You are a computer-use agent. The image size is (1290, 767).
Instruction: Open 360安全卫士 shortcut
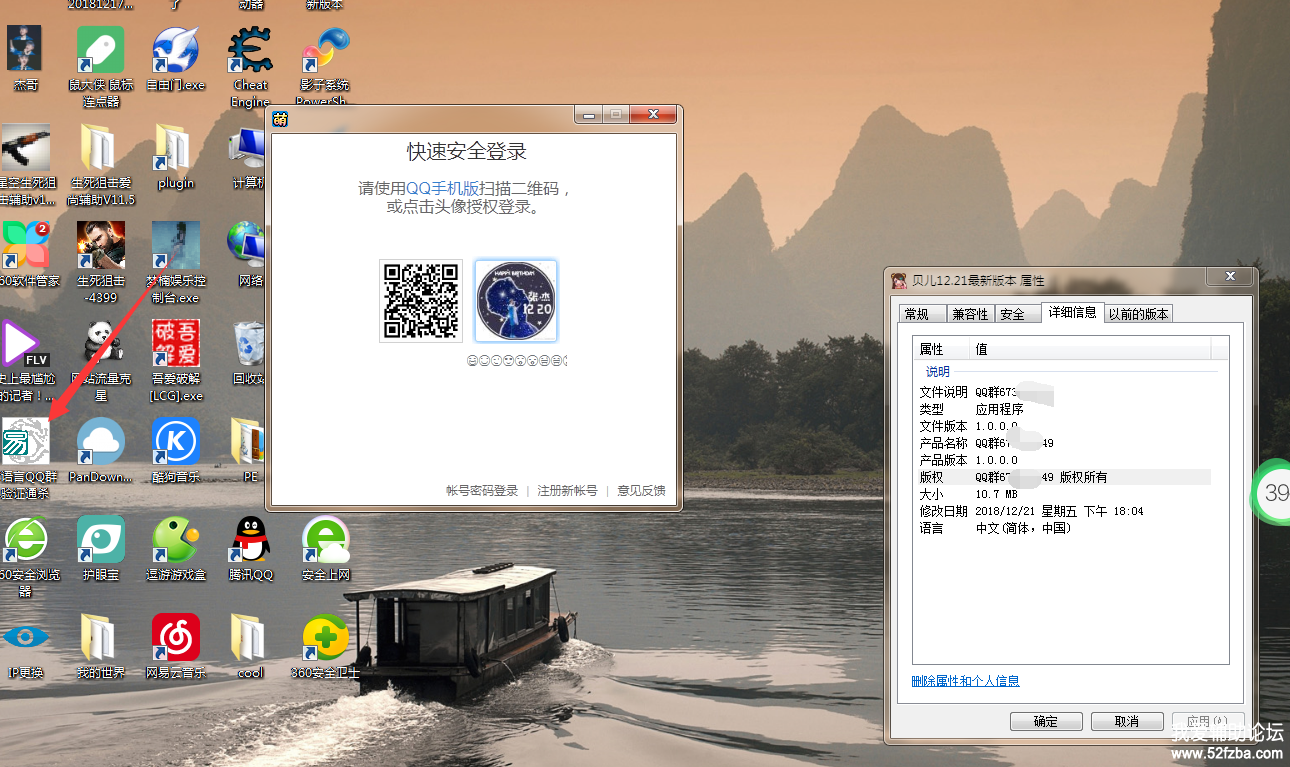(325, 639)
